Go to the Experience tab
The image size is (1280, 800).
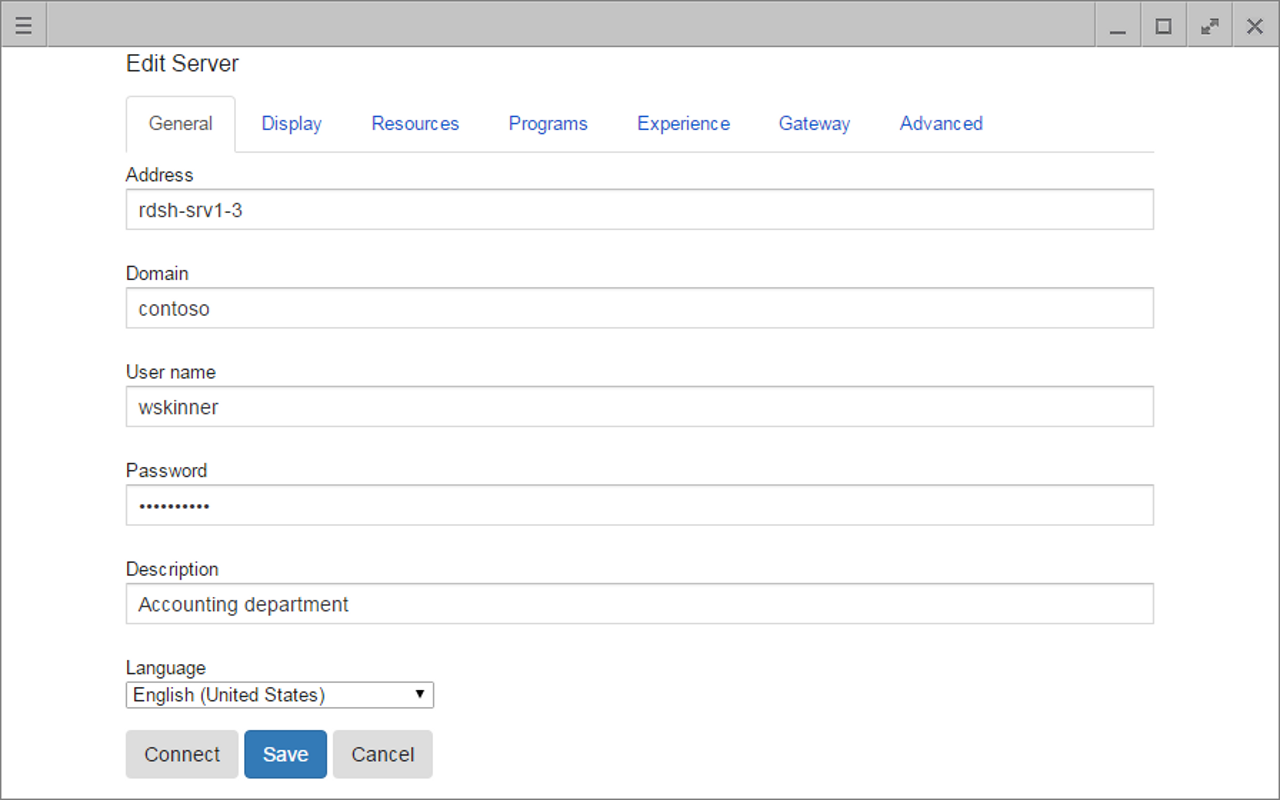click(684, 124)
